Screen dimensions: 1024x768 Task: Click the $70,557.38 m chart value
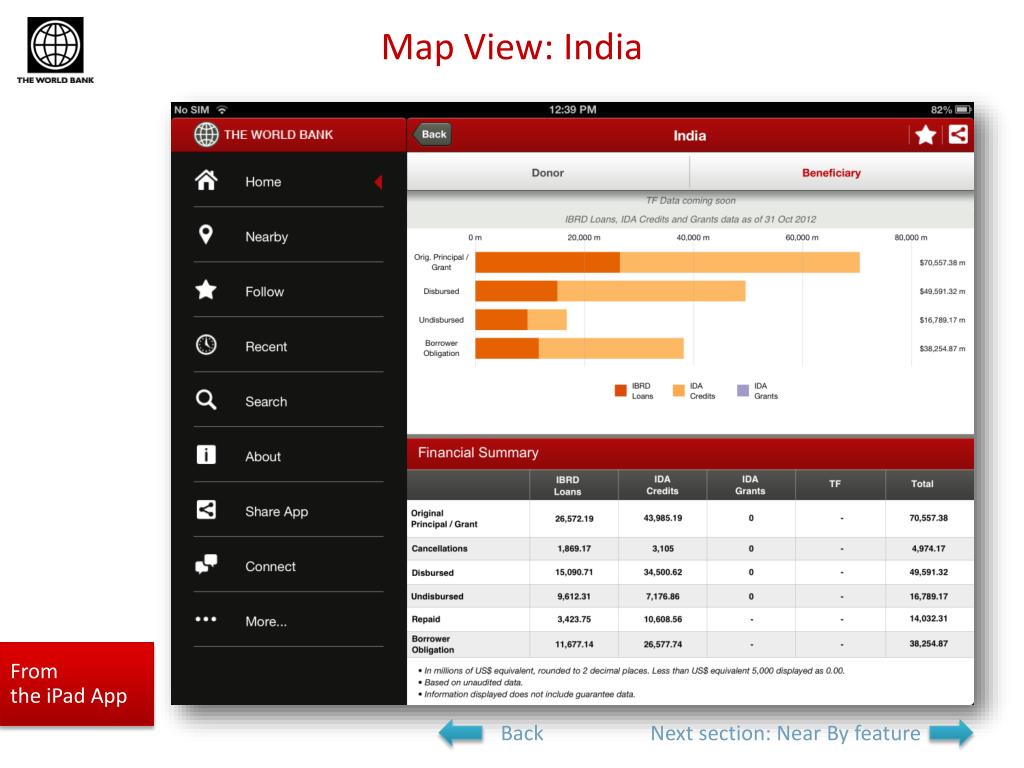942,263
